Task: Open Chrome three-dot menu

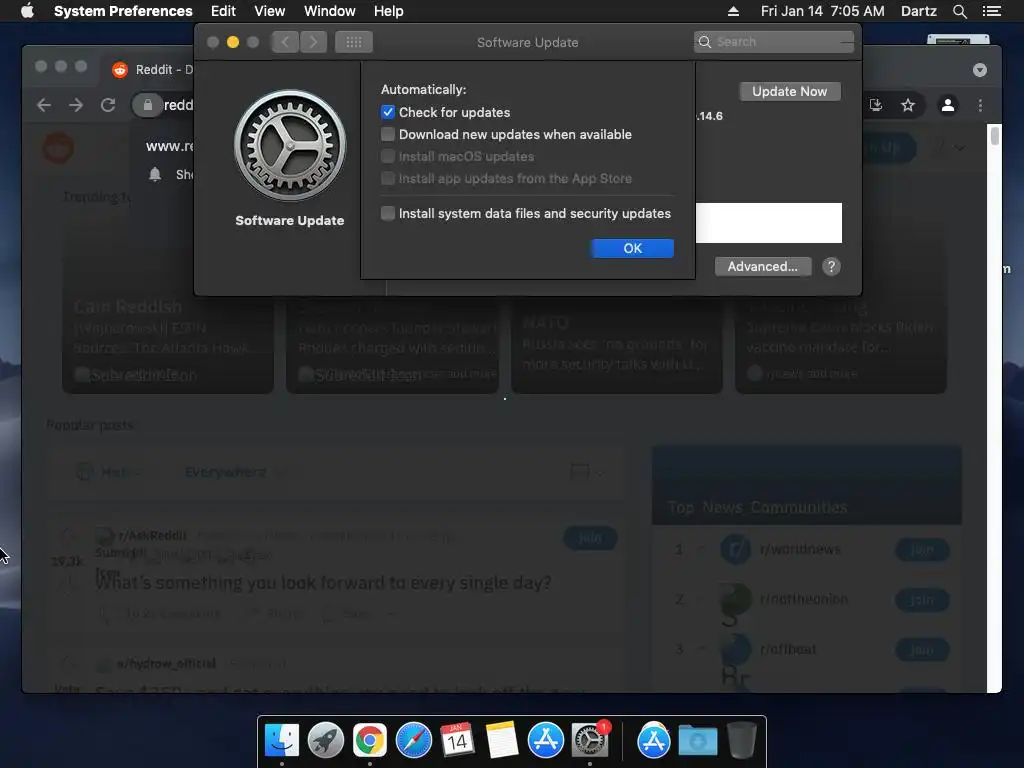Action: tap(980, 105)
